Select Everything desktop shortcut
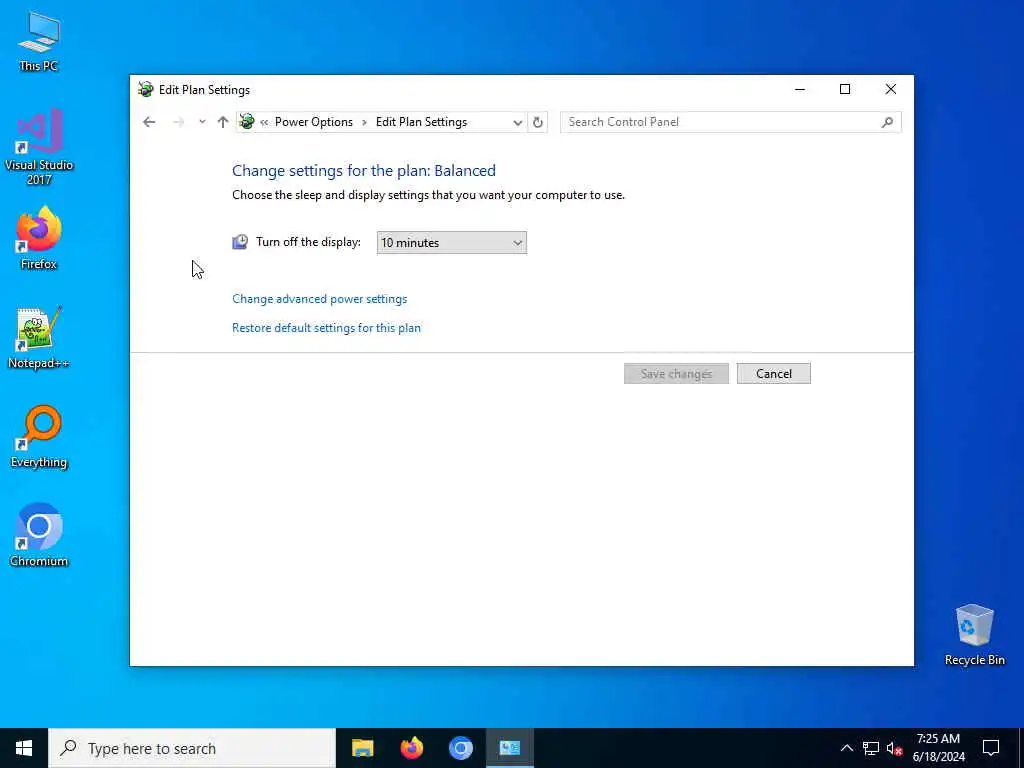Image resolution: width=1024 pixels, height=768 pixels. [39, 437]
